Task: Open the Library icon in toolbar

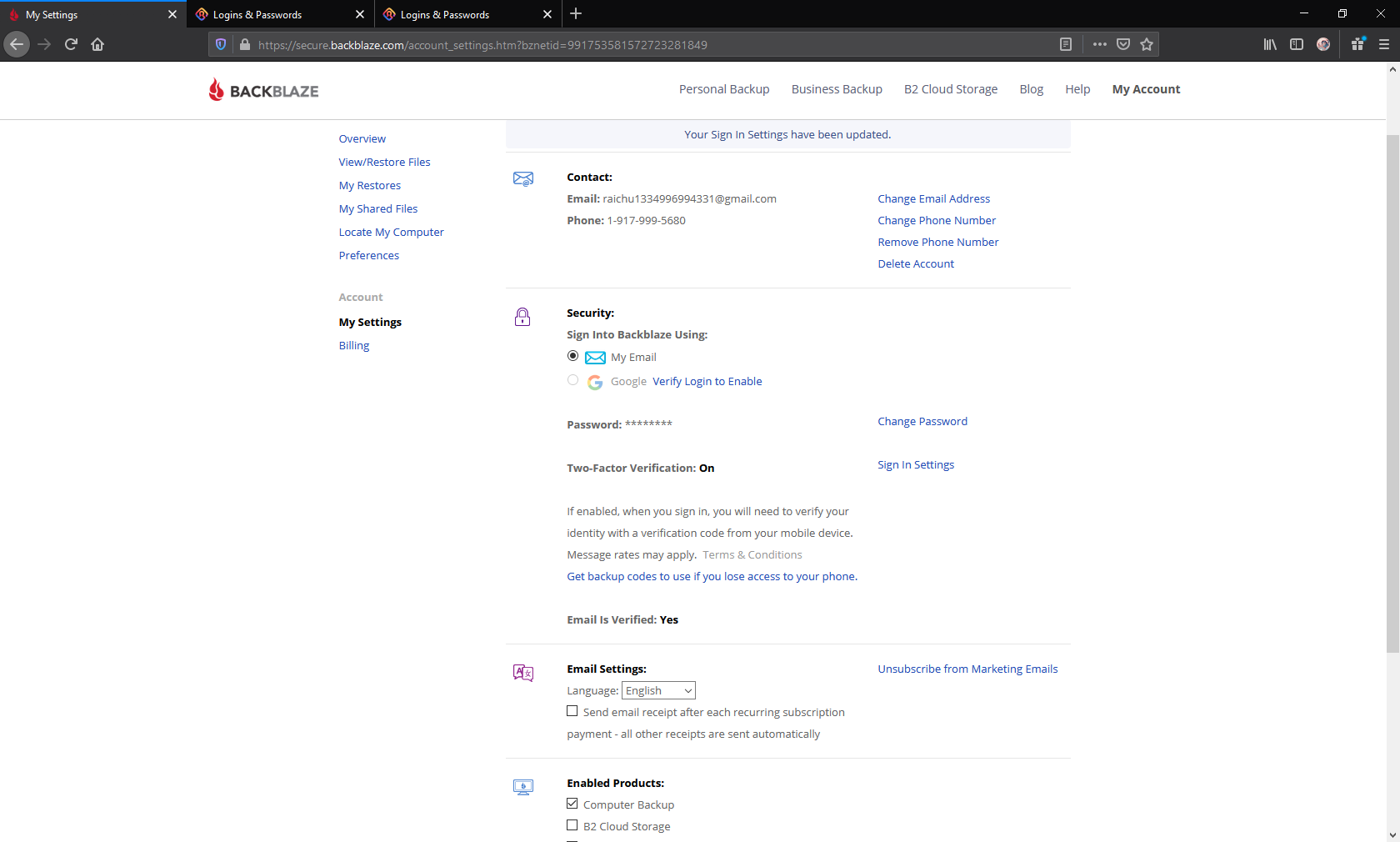Action: pos(1270,44)
